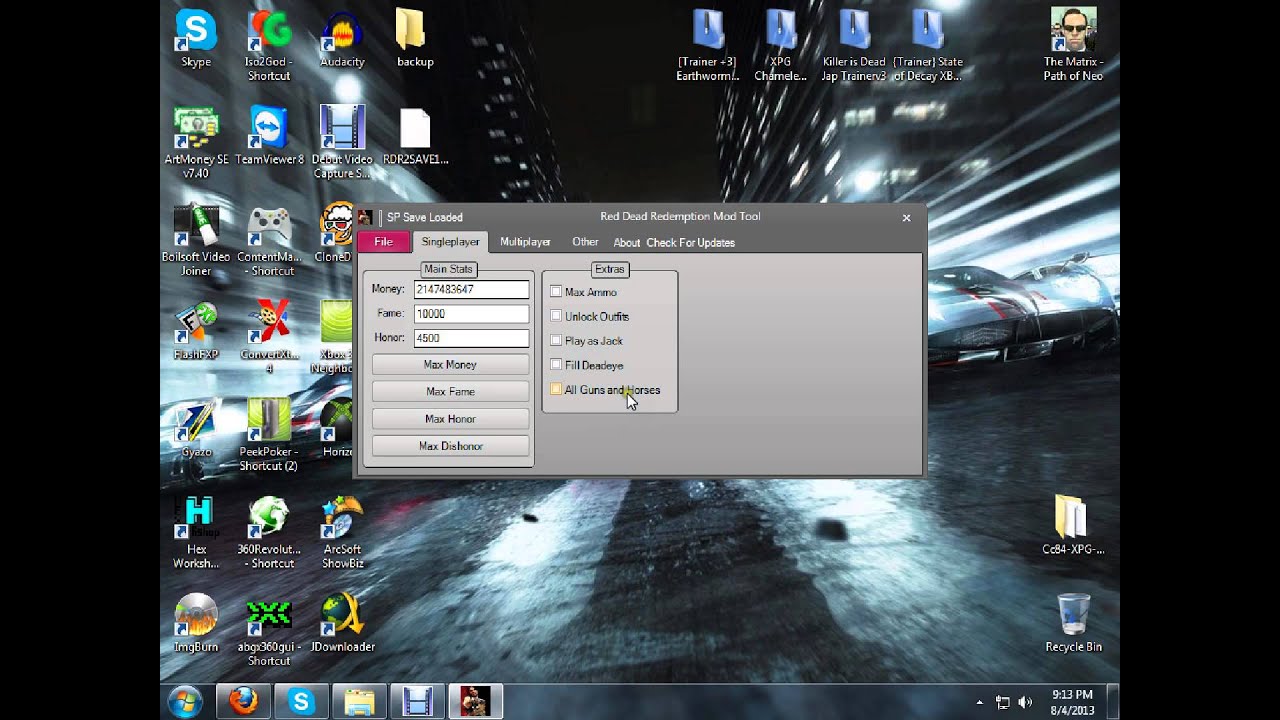The height and width of the screenshot is (720, 1280).
Task: Open ImgBurn from the desktop
Action: [196, 624]
